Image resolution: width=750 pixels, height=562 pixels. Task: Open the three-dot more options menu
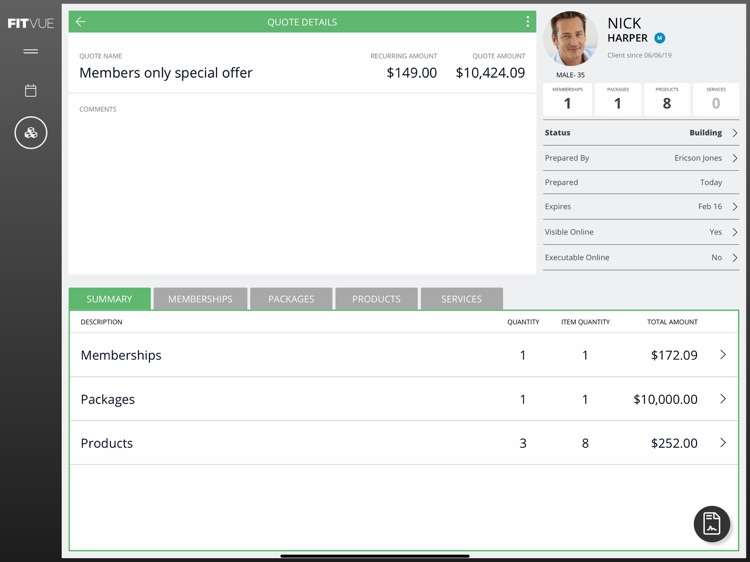[527, 22]
